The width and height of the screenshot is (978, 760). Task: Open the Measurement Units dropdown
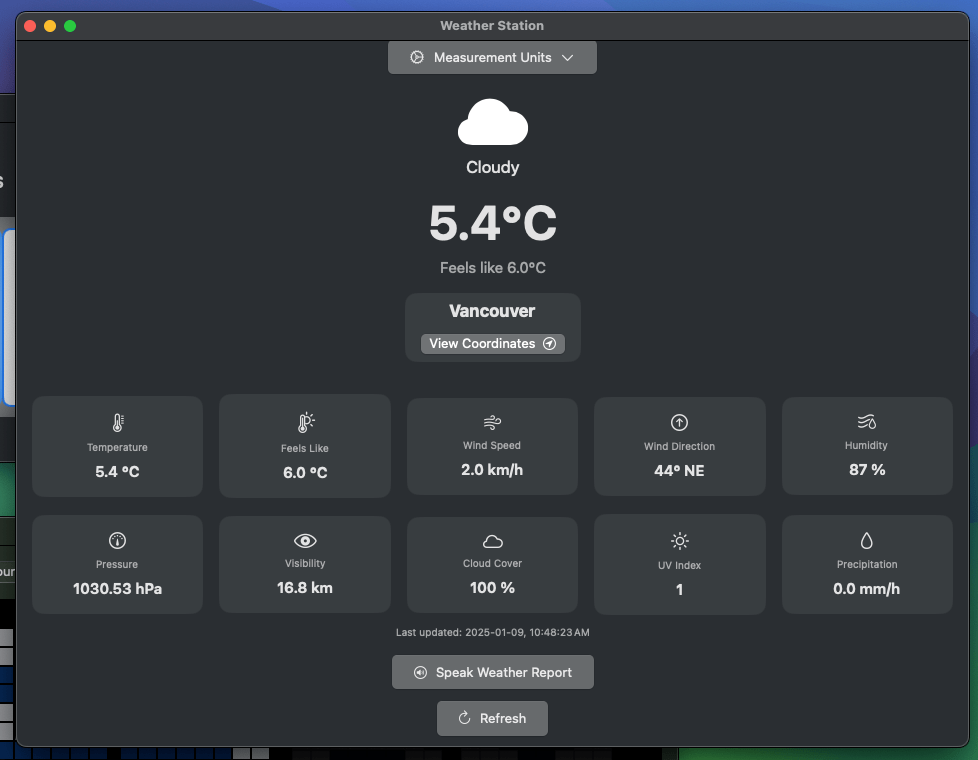pos(492,58)
